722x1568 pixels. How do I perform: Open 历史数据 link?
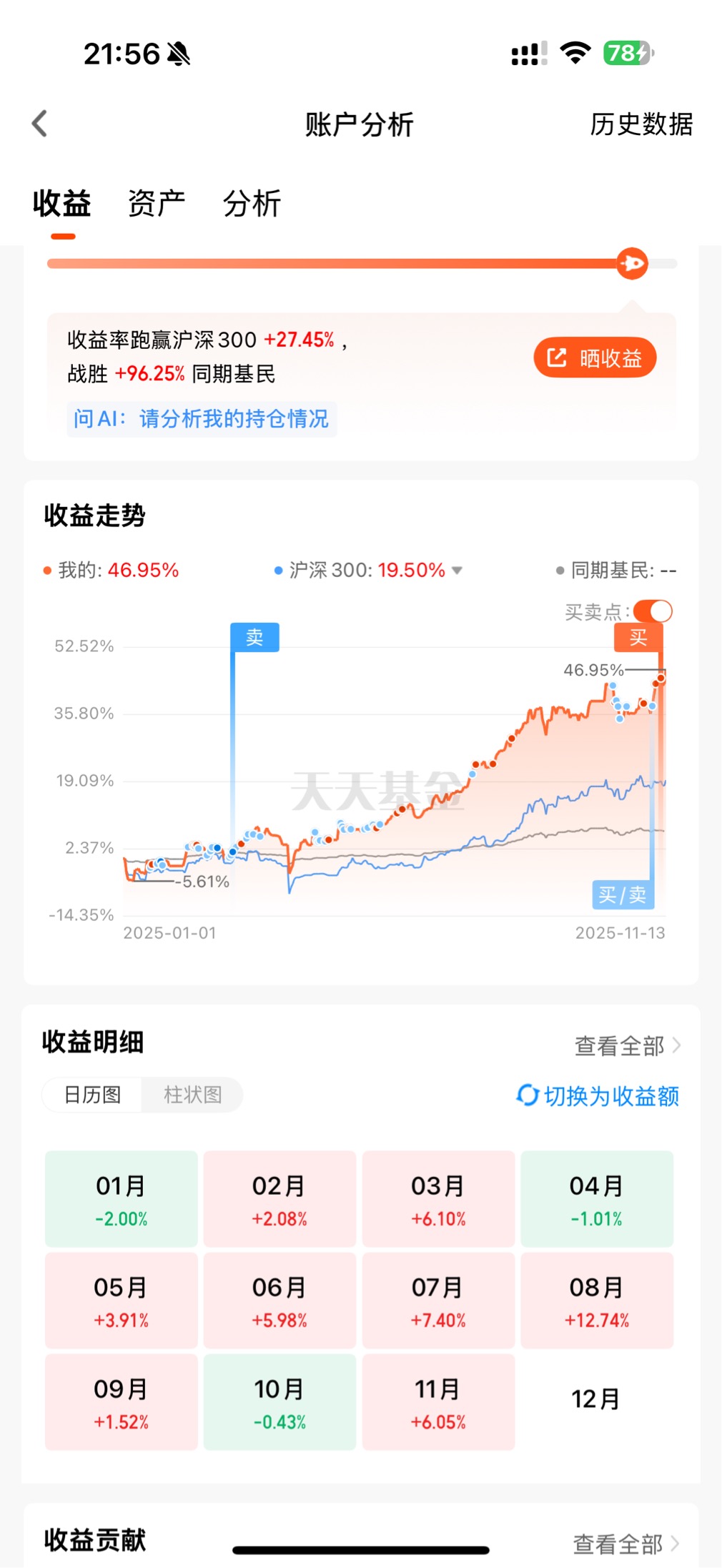tap(641, 124)
